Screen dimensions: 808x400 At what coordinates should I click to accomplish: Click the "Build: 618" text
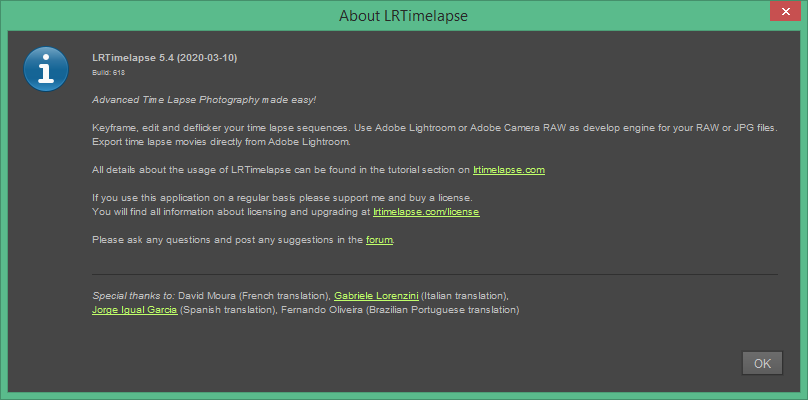(108, 73)
